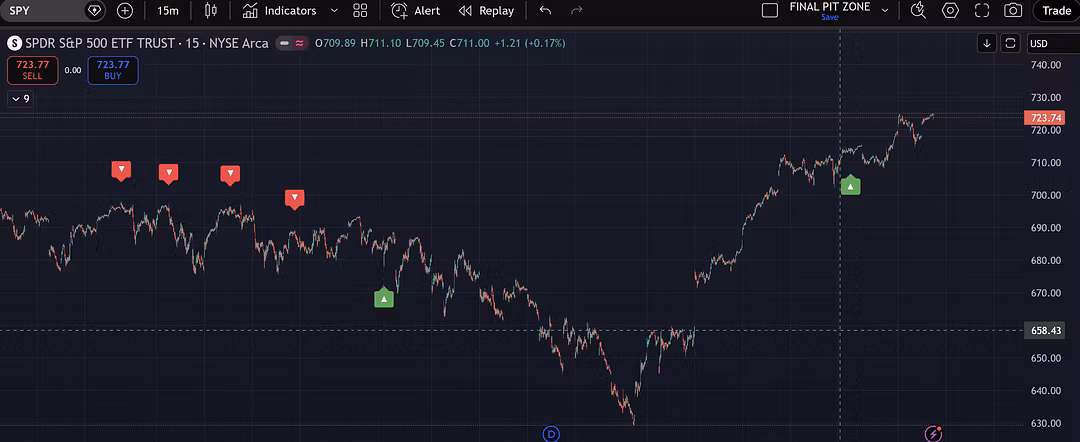The image size is (1080, 442).
Task: Enter fullscreen mode
Action: tap(982, 10)
